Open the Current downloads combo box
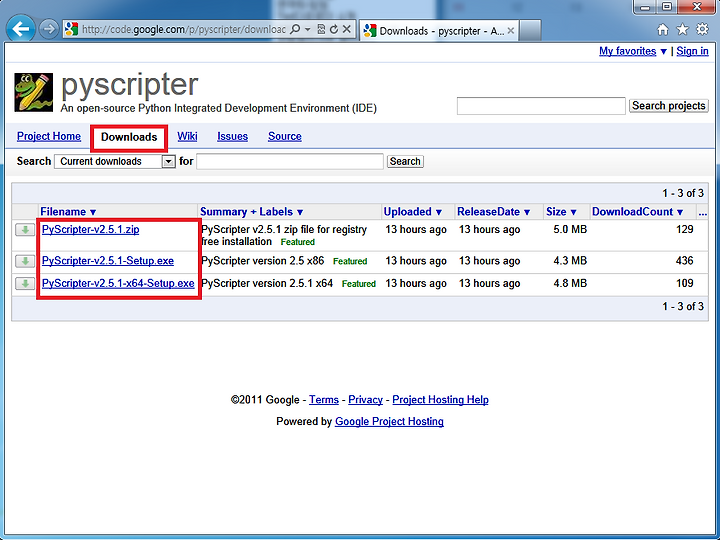This screenshot has width=720, height=540. [115, 162]
